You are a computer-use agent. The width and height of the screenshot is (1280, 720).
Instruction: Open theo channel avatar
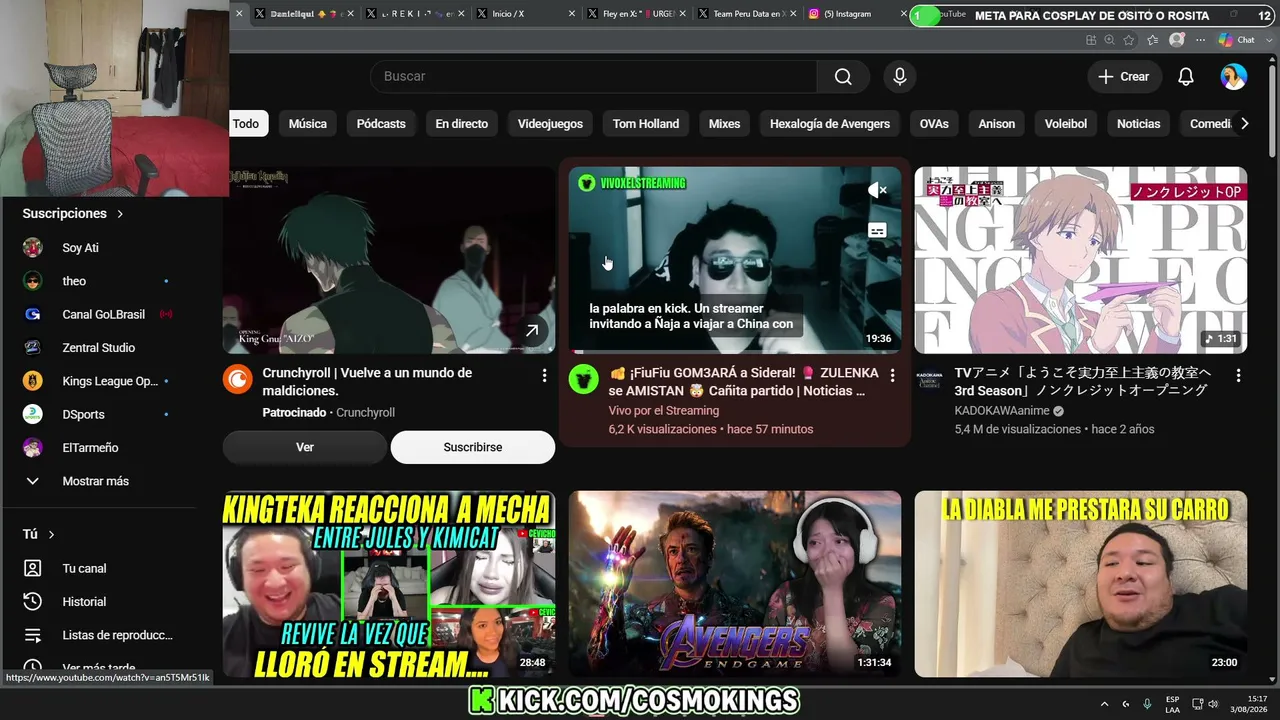coord(33,281)
